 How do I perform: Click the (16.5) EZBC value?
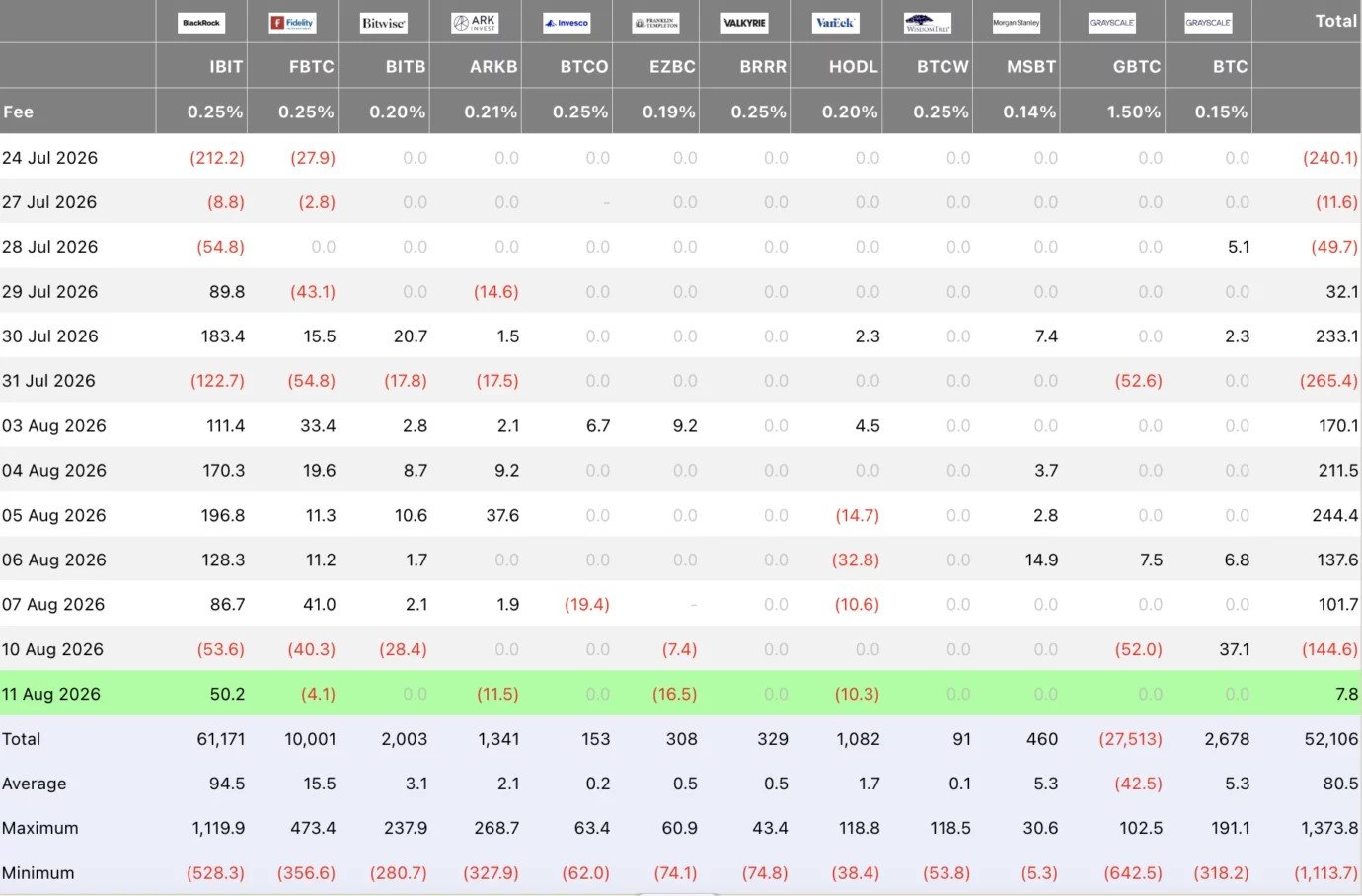point(674,694)
